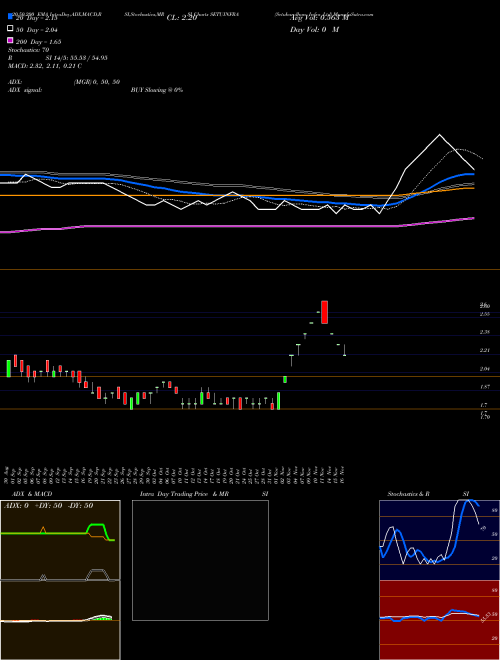Open the 'ADX & MACD' panel title

click(32, 494)
